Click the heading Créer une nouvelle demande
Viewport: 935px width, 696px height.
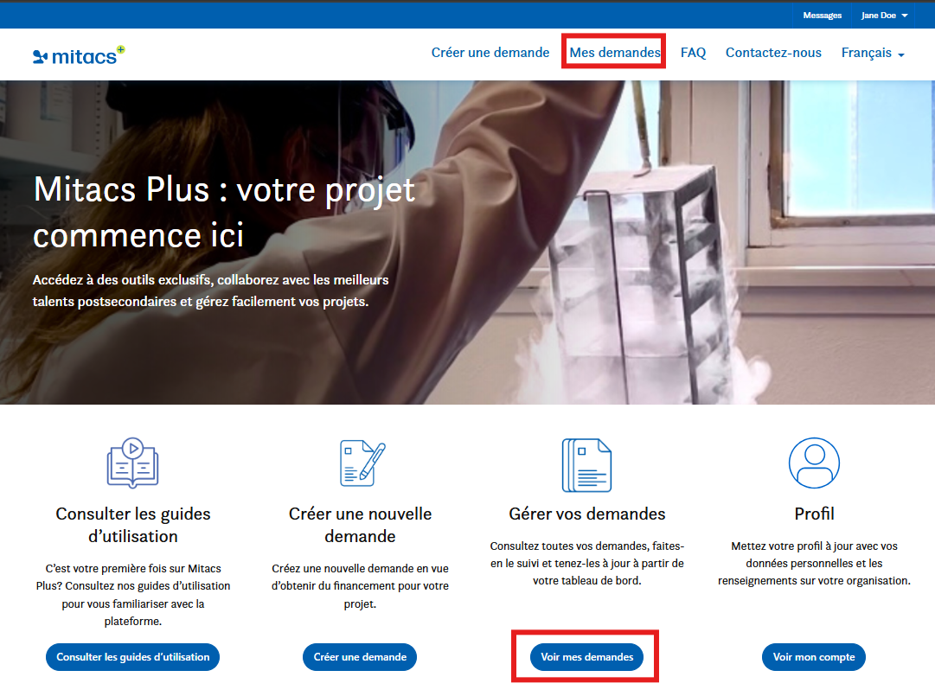click(360, 525)
